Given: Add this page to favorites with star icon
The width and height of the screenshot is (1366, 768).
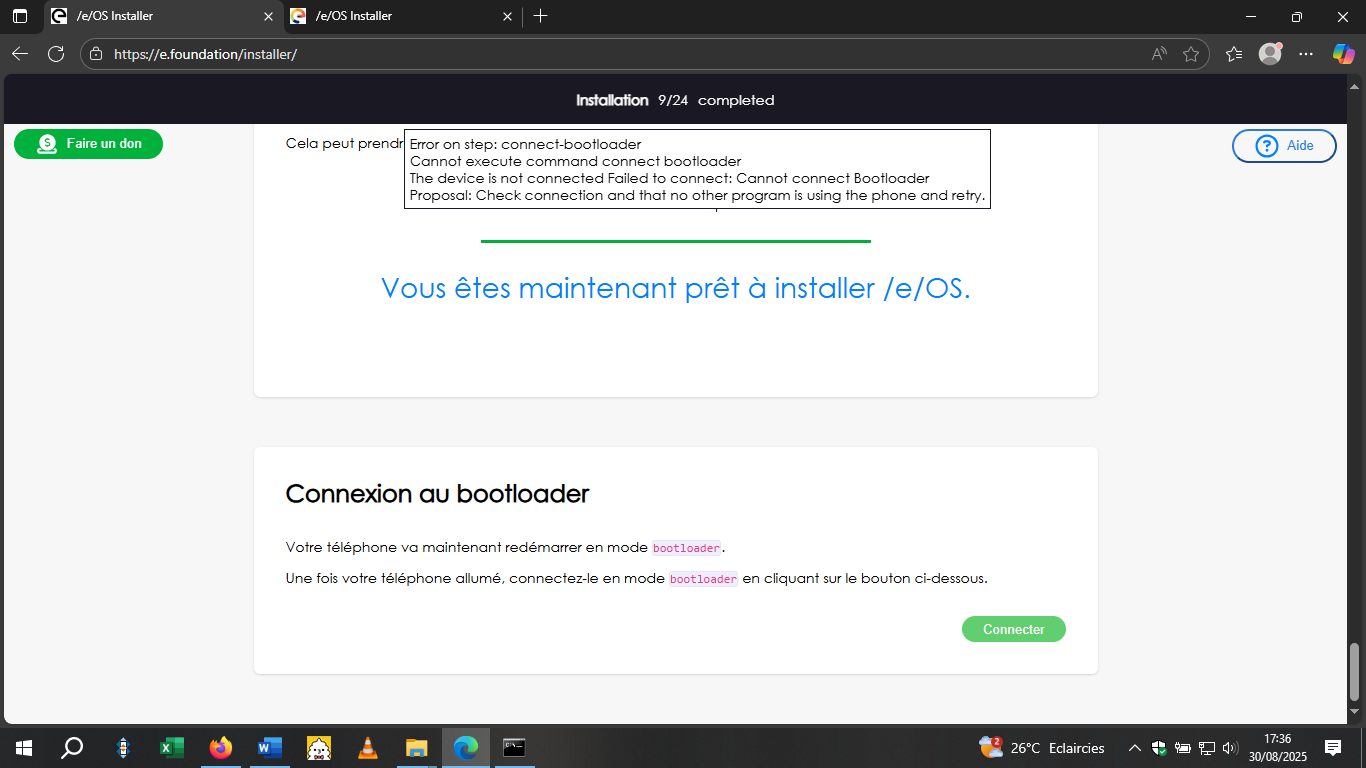Looking at the screenshot, I should [x=1190, y=54].
